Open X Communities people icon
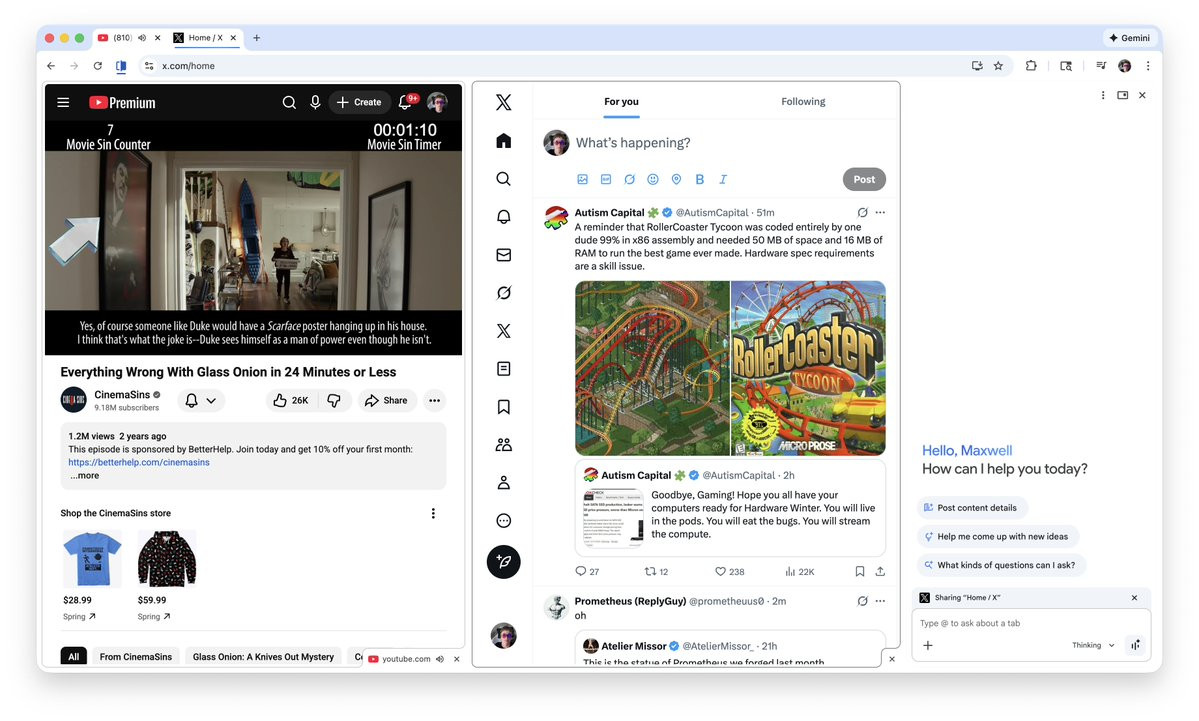The height and width of the screenshot is (721, 1199). (503, 445)
